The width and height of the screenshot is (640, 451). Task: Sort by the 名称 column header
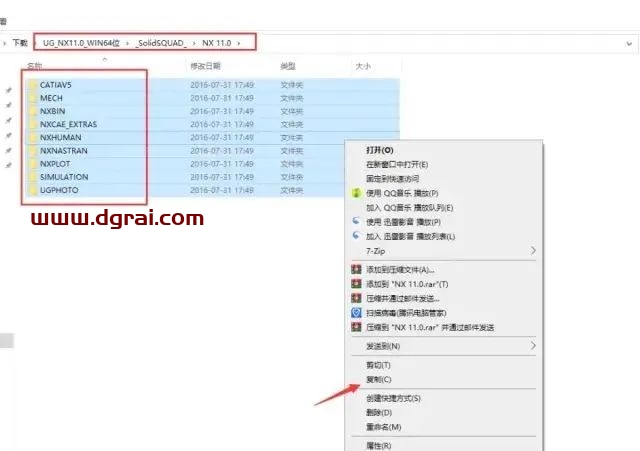click(x=34, y=66)
